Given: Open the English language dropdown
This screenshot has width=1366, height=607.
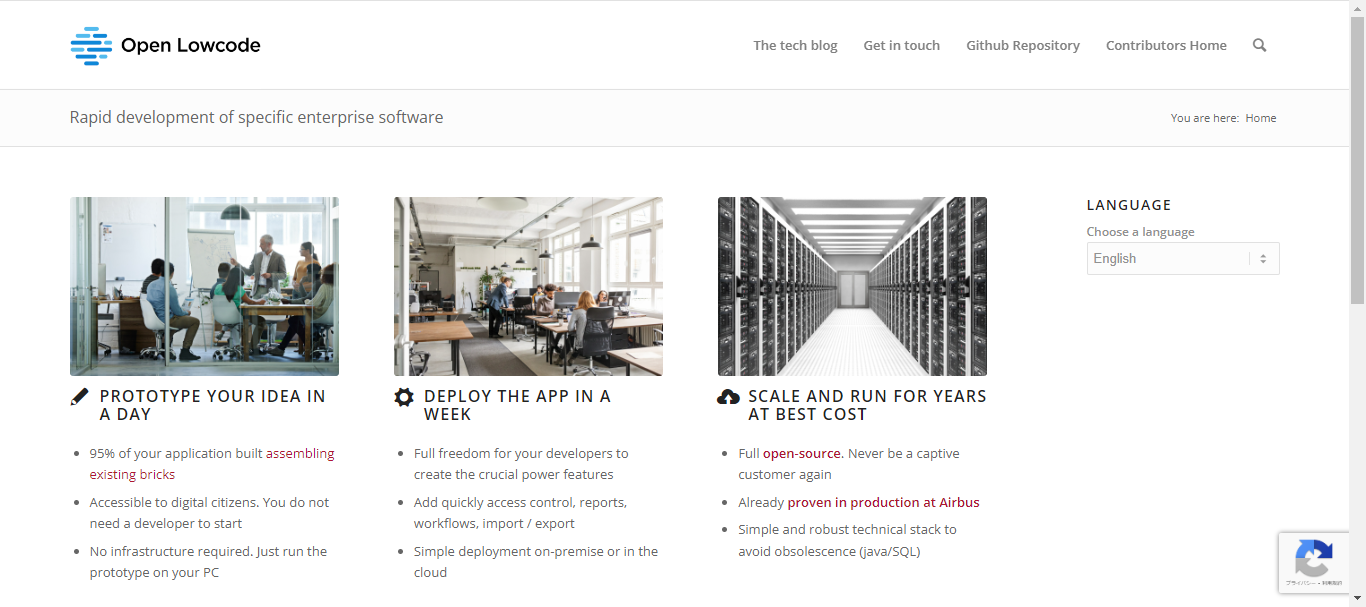Looking at the screenshot, I should pos(1168,258).
